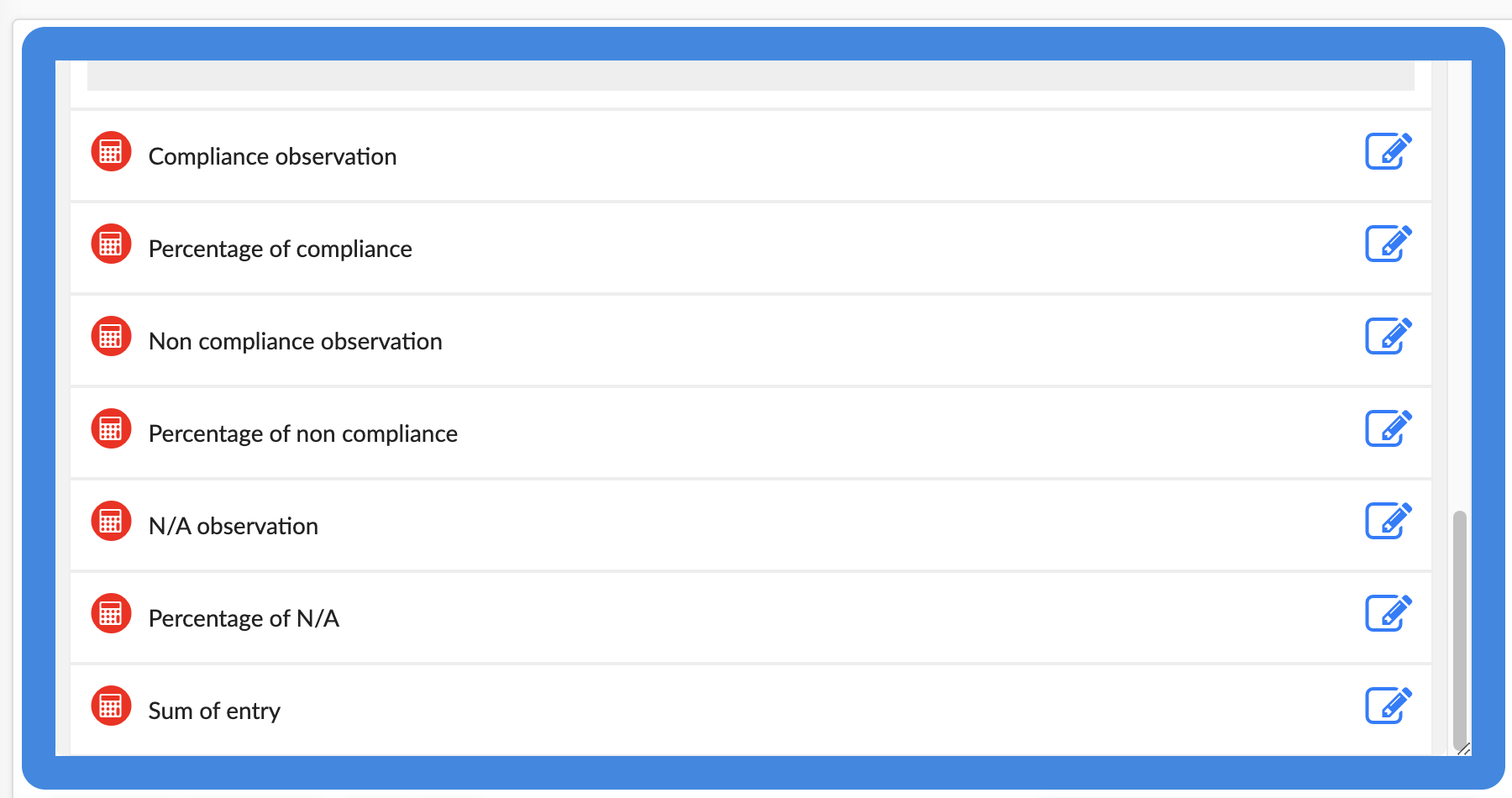Click the Sum of entry label

pyautogui.click(x=214, y=711)
